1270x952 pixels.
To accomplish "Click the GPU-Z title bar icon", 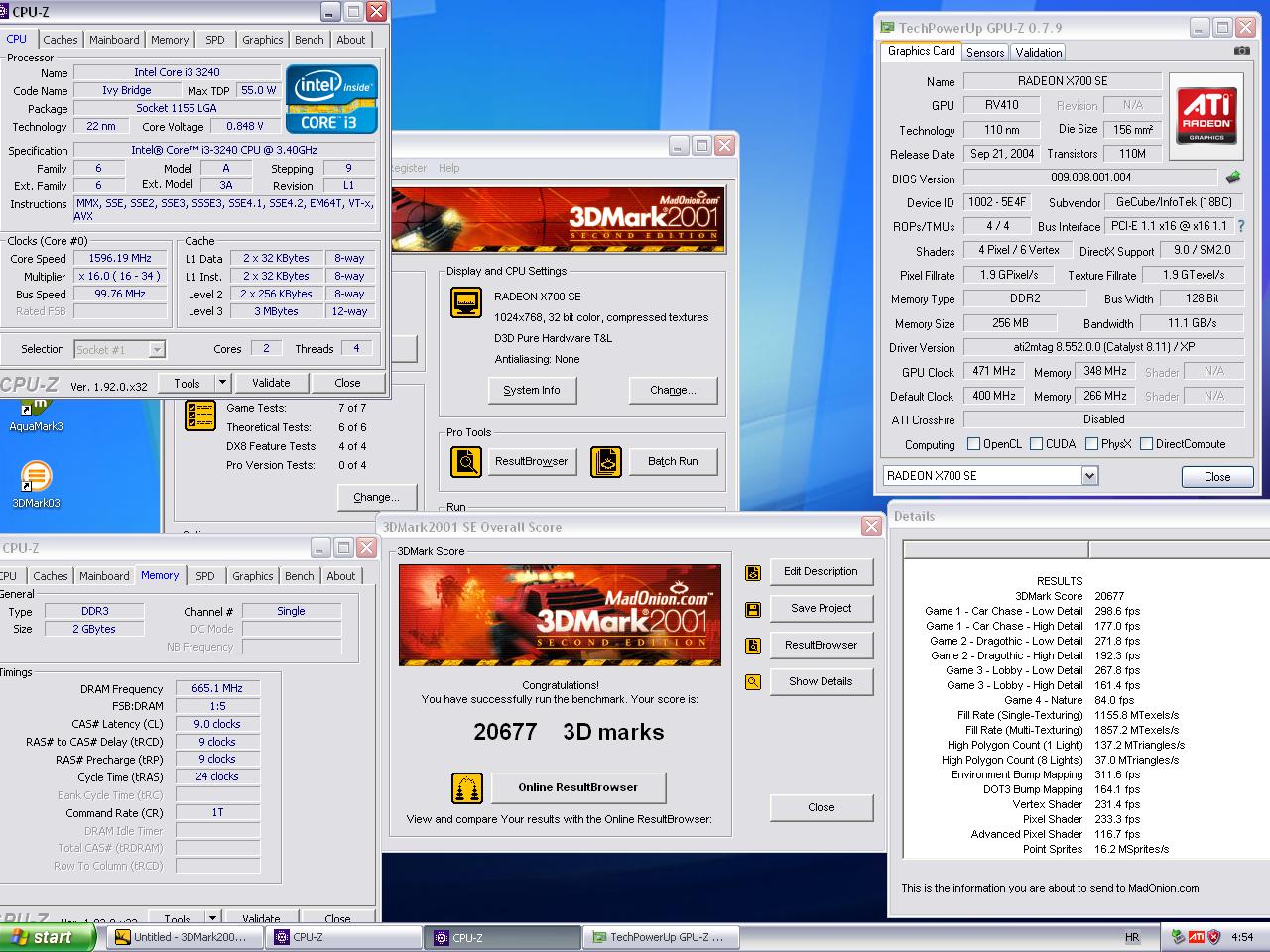I will pyautogui.click(x=887, y=28).
